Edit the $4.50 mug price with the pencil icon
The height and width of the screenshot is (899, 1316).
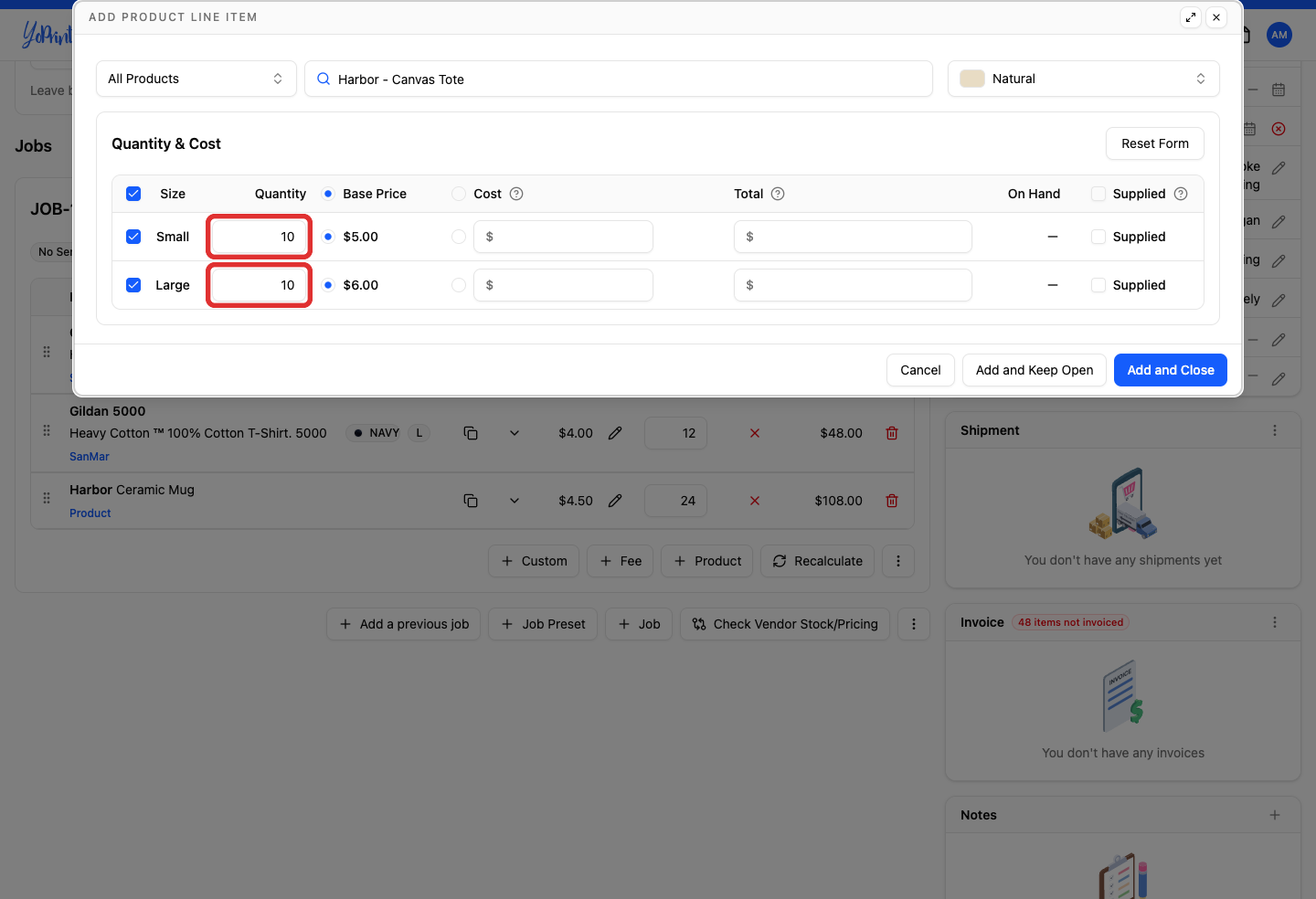pos(615,501)
